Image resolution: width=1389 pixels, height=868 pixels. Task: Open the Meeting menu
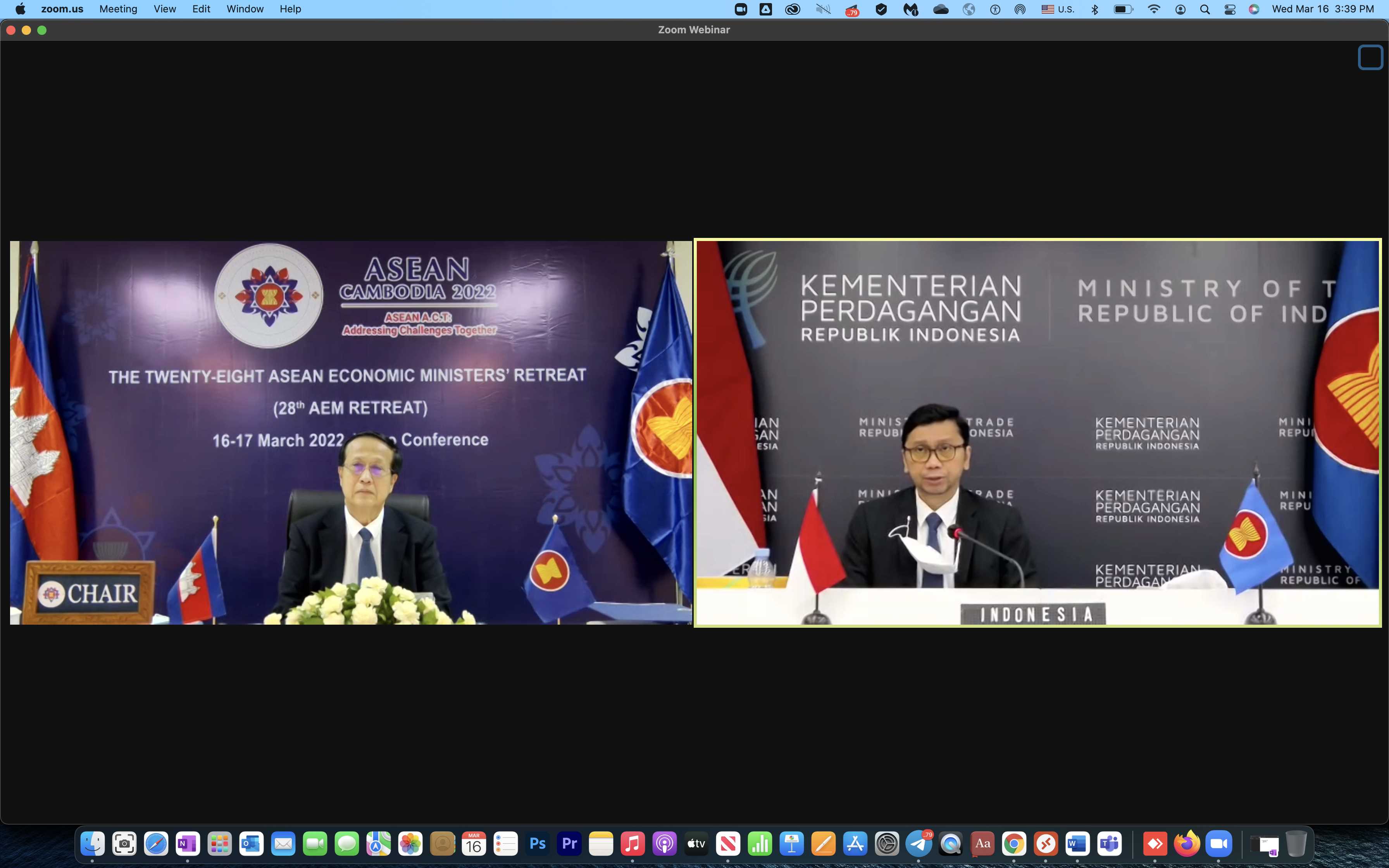pyautogui.click(x=118, y=9)
